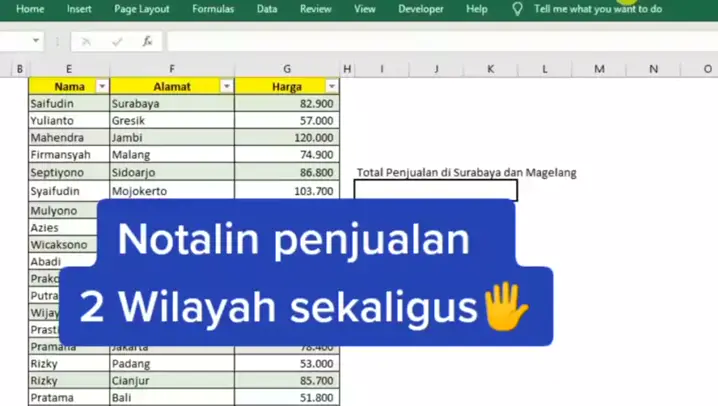718x406 pixels.
Task: Click the Nama cell containing Firmansyah
Action: [x=68, y=155]
